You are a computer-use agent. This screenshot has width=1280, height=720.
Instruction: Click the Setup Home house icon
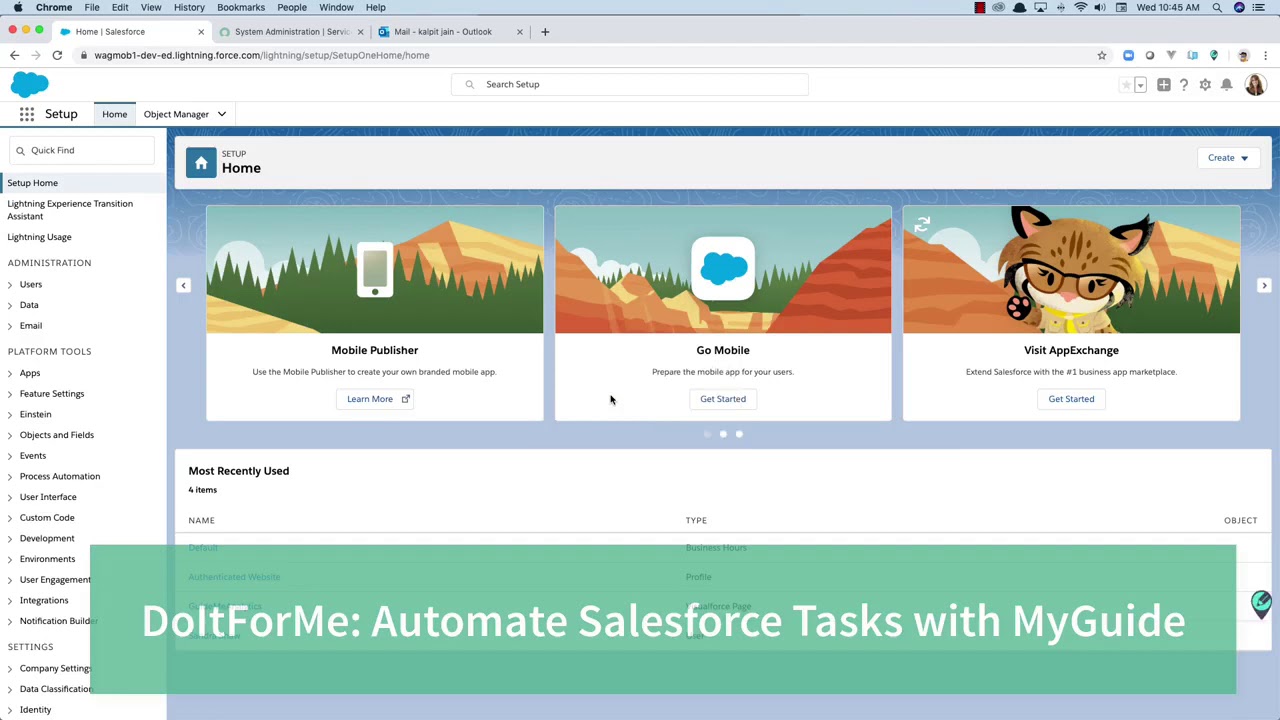pyautogui.click(x=201, y=163)
